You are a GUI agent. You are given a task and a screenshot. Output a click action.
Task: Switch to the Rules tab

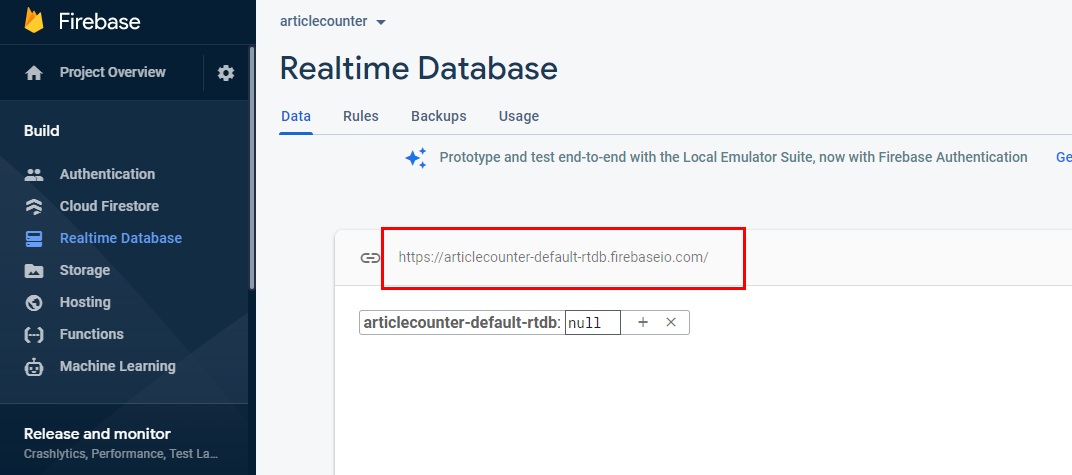coord(360,116)
